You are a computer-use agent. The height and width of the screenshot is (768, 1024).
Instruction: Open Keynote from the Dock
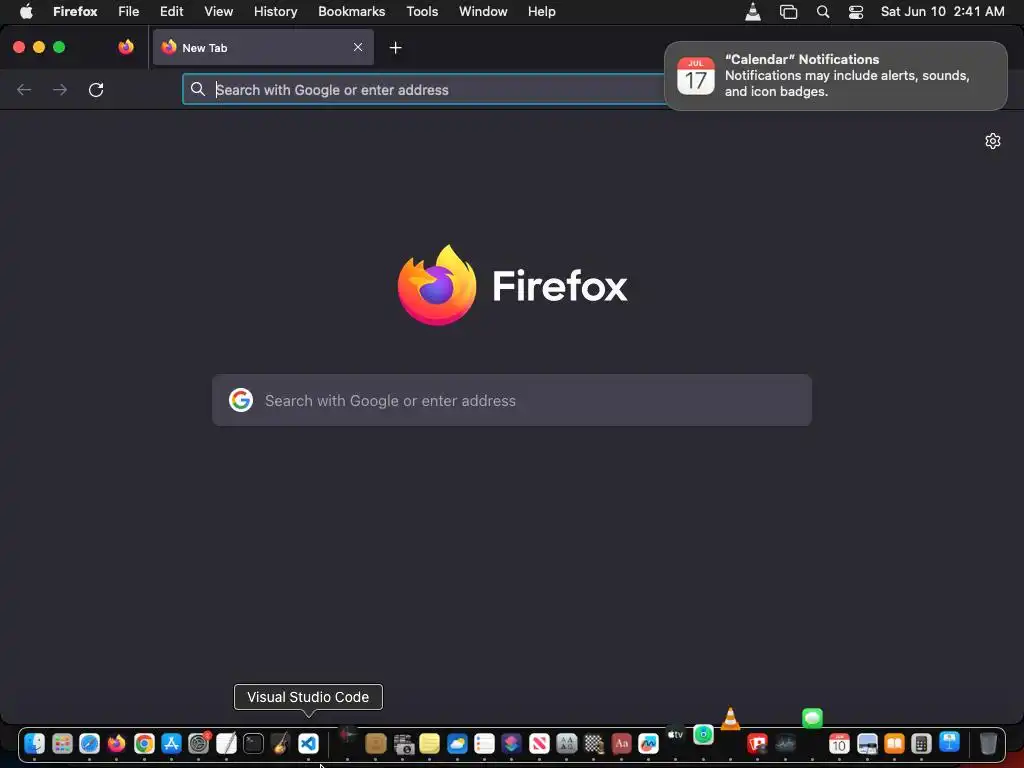pyautogui.click(x=949, y=743)
